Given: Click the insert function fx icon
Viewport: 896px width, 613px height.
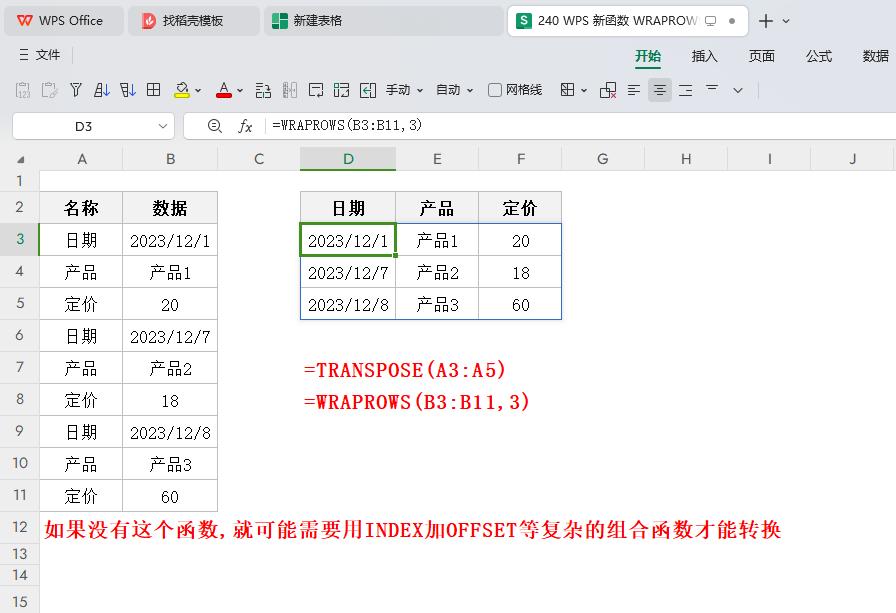Looking at the screenshot, I should click(245, 126).
